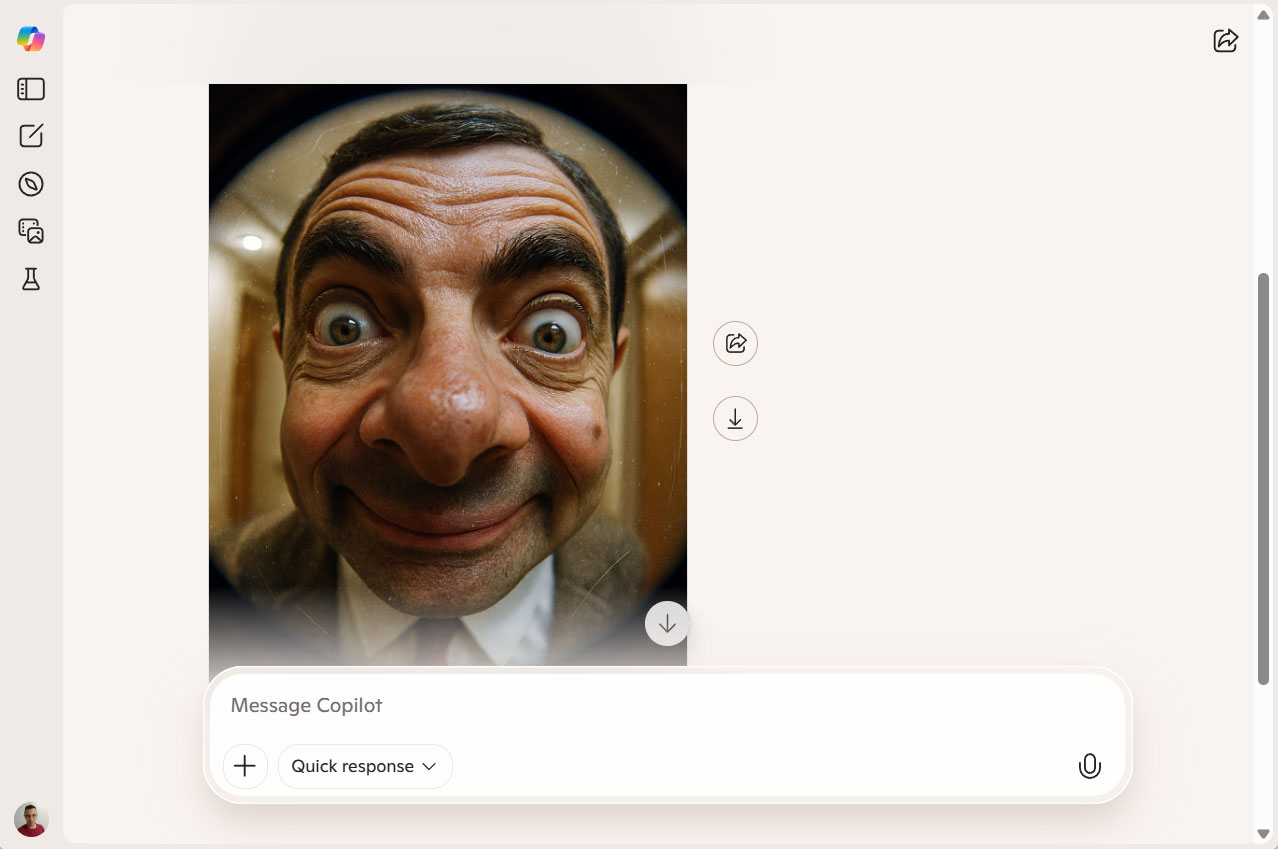Open the image library icon in sidebar
1278x849 pixels.
tap(31, 231)
